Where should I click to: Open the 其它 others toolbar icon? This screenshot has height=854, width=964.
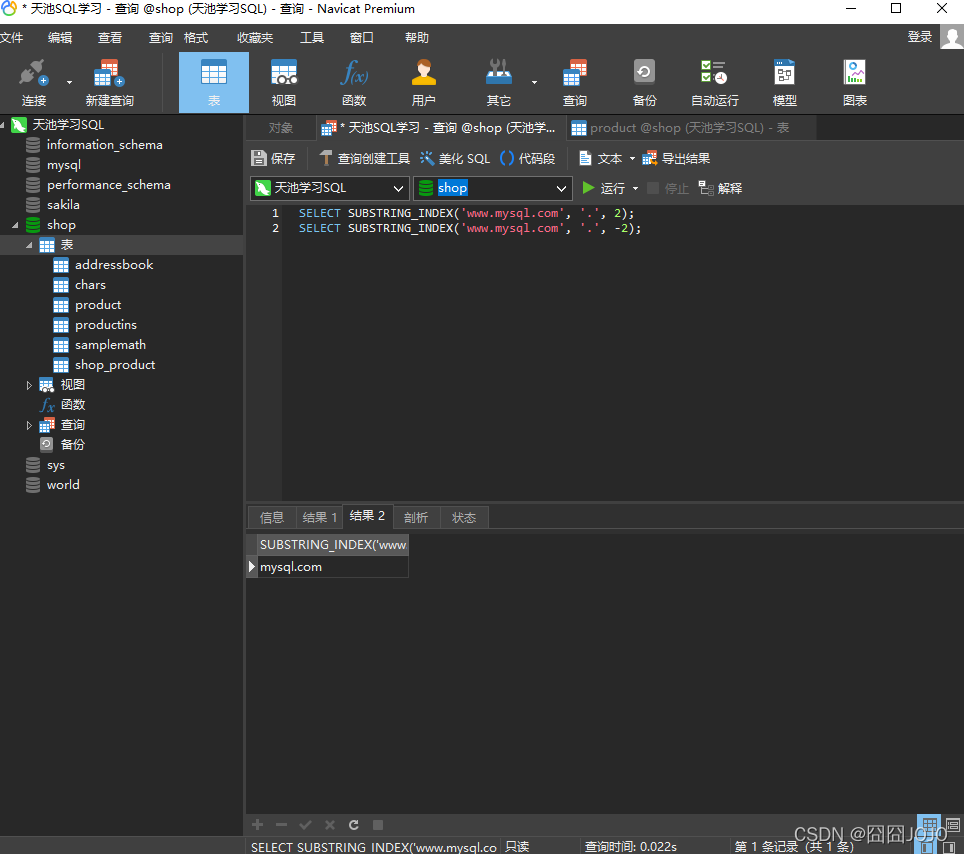(499, 82)
